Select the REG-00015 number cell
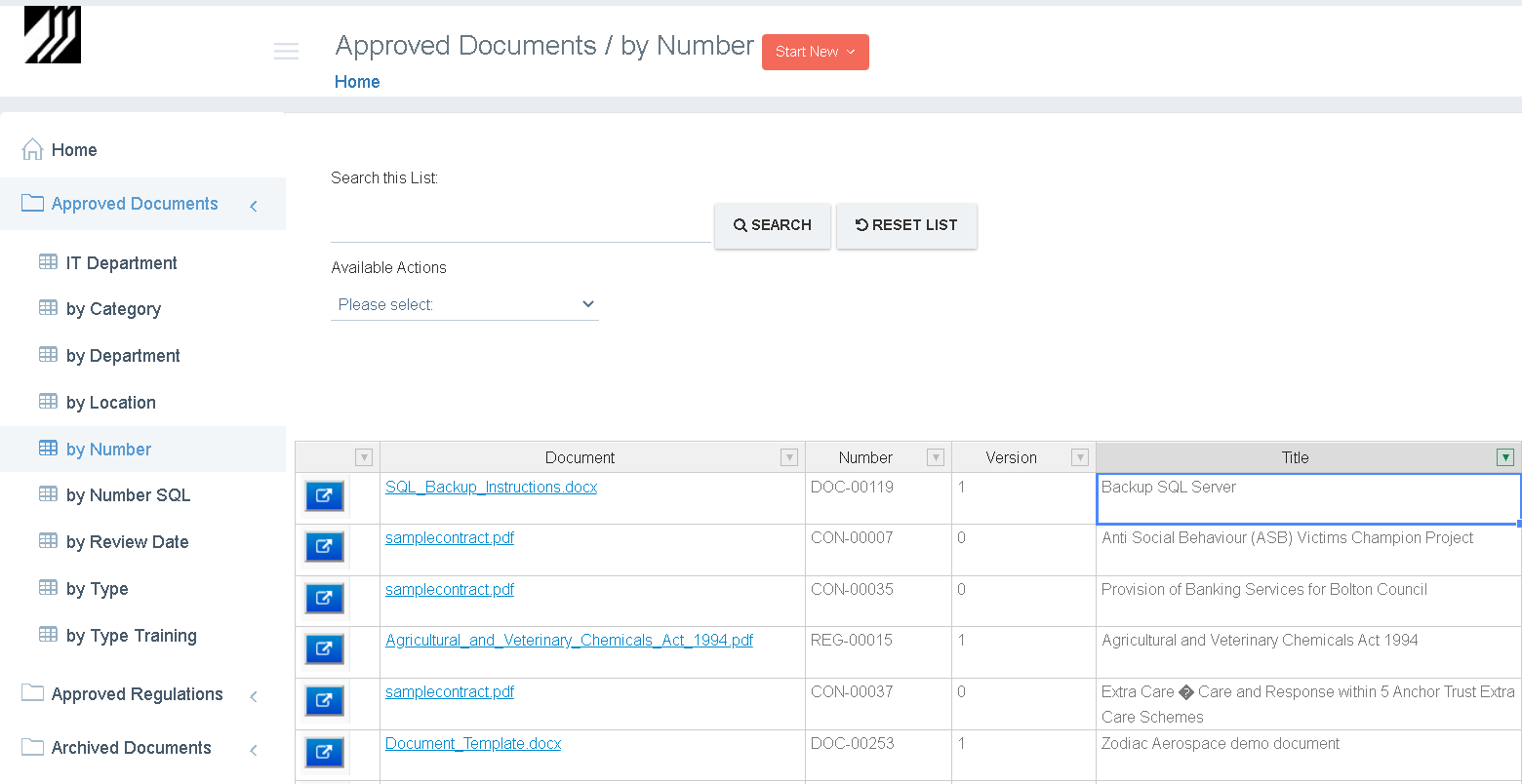The image size is (1522, 784). [878, 652]
